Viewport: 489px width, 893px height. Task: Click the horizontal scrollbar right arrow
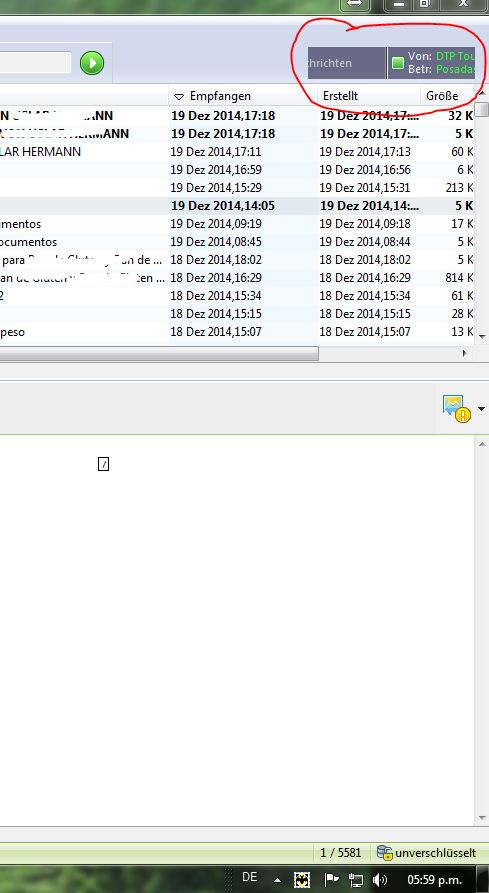click(465, 353)
